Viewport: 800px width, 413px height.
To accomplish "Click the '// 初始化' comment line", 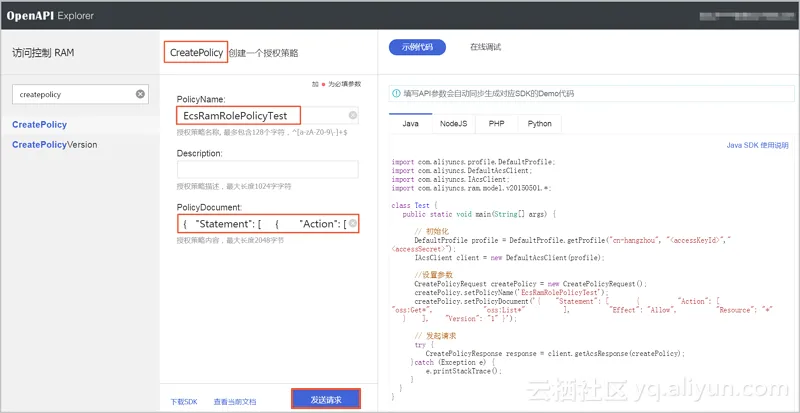I will coord(432,232).
